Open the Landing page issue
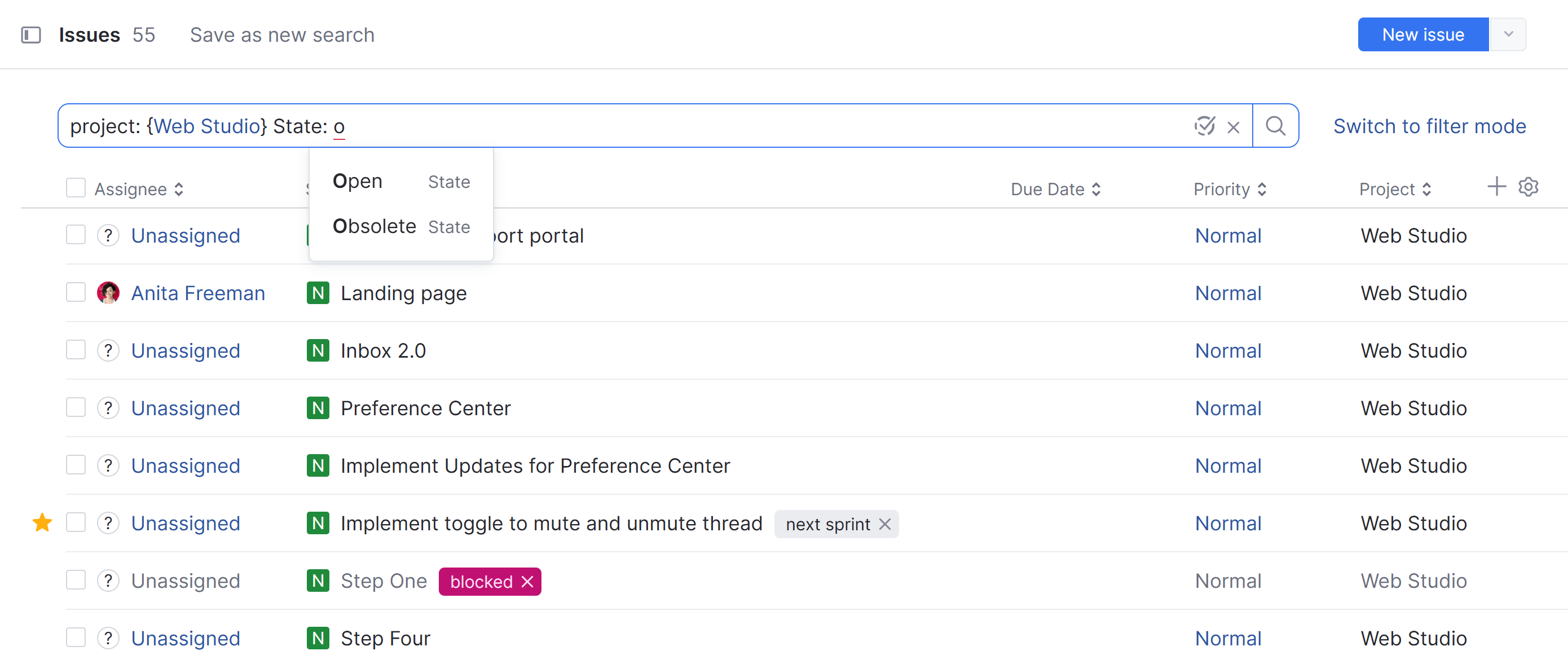Screen dimensions: 1568x664 [403, 293]
